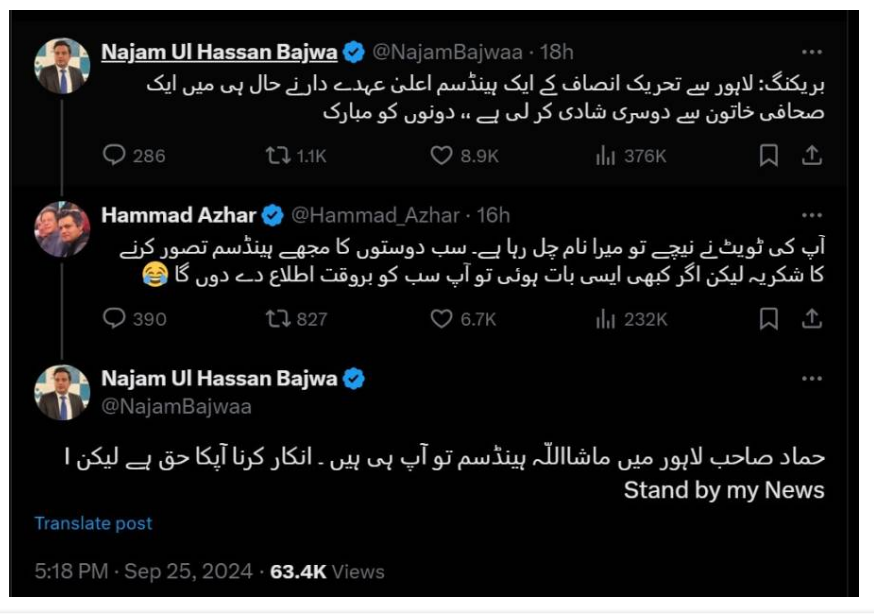Bookmark Najam Bajwa's first tweet
This screenshot has width=874, height=614.
pyautogui.click(x=768, y=155)
